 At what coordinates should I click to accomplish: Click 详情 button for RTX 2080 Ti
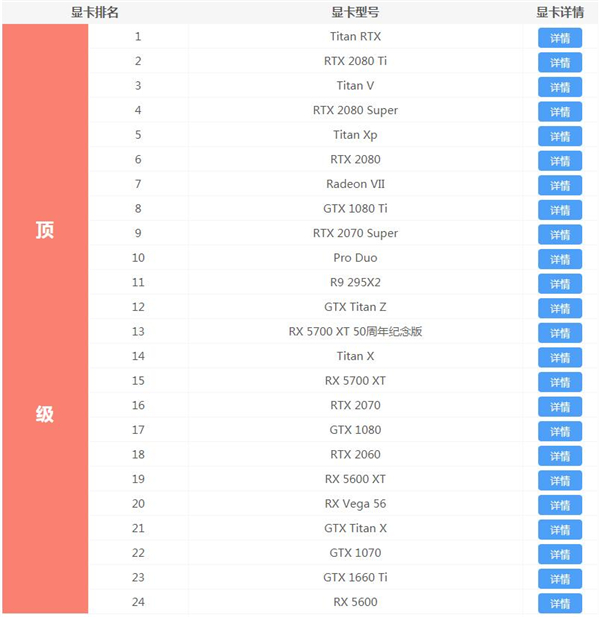(559, 62)
